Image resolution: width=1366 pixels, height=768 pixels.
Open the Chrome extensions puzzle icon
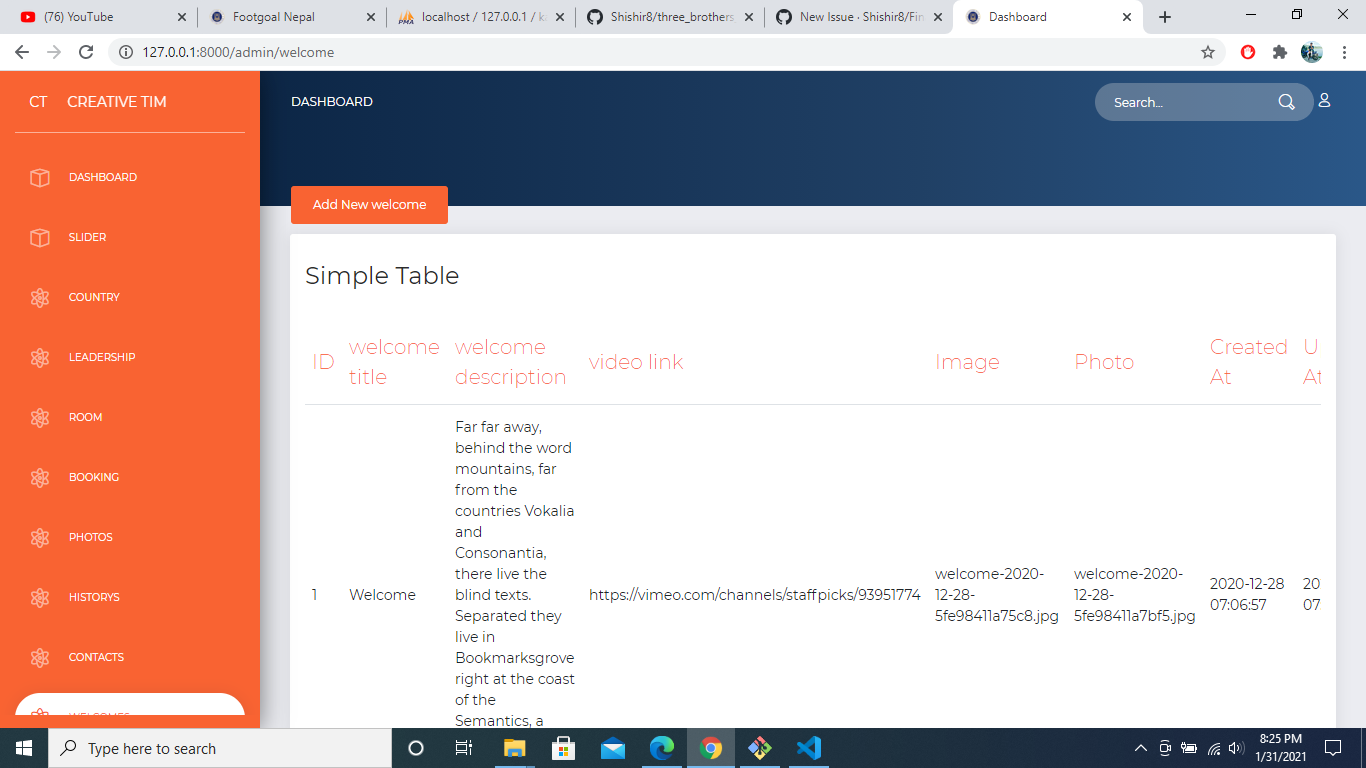tap(1281, 52)
